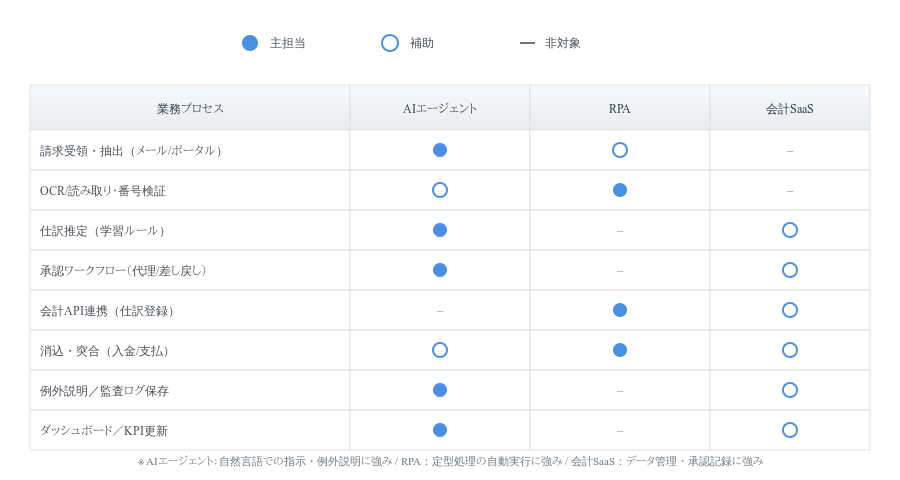Click the AIエージェント column header

(x=440, y=108)
